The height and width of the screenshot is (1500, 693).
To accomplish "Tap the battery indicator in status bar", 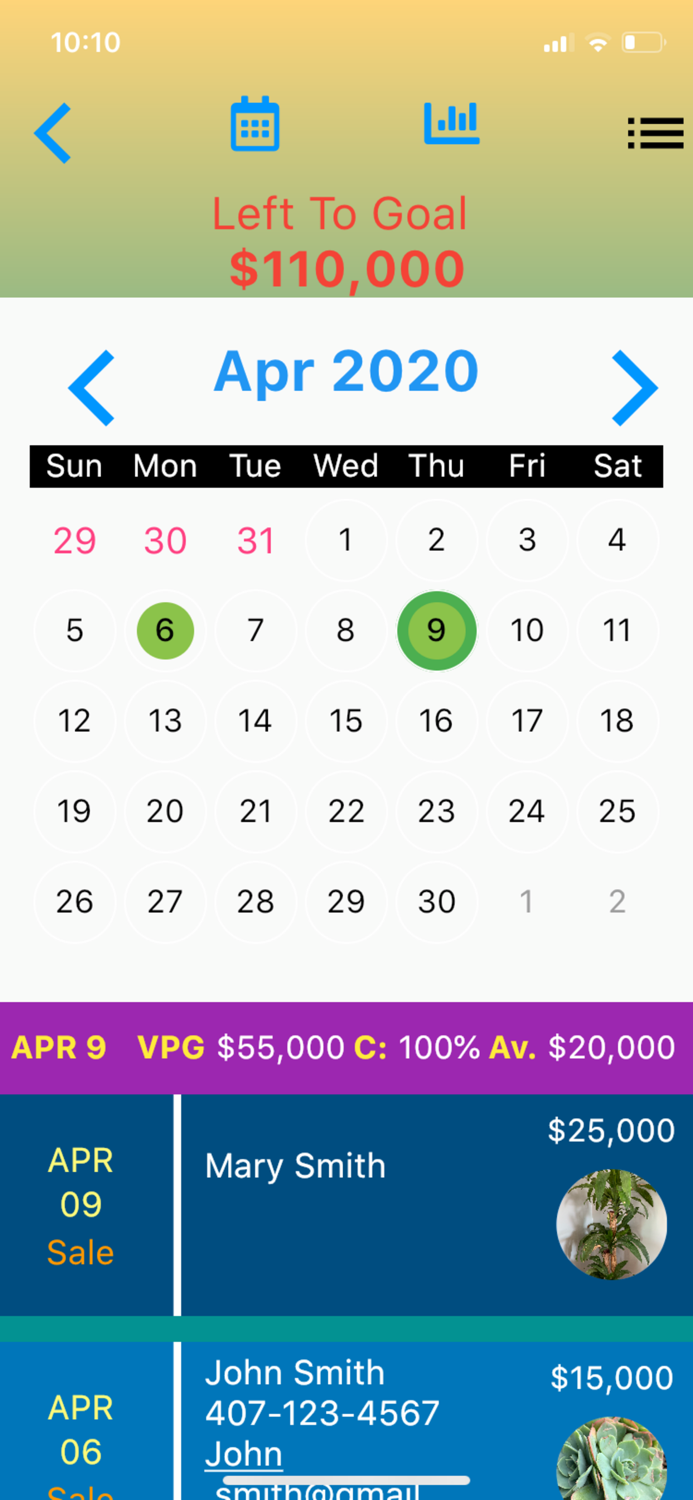I will click(641, 43).
